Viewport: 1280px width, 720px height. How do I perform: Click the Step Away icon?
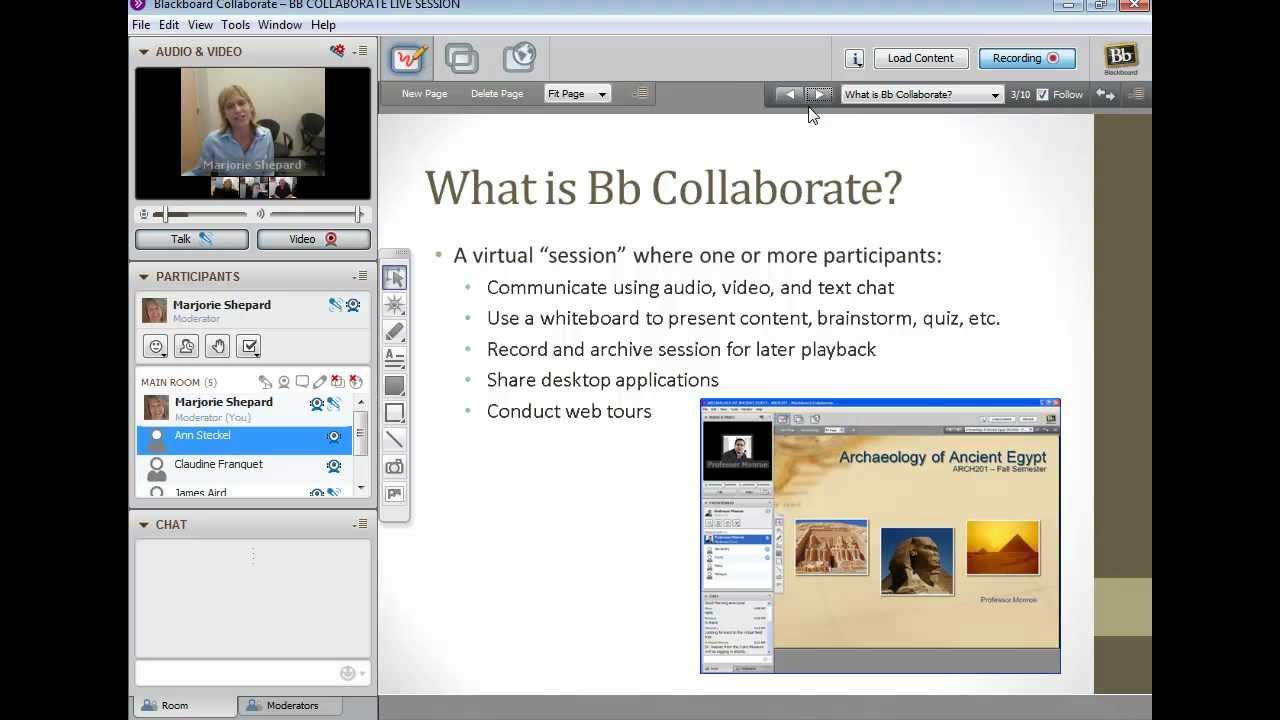187,346
